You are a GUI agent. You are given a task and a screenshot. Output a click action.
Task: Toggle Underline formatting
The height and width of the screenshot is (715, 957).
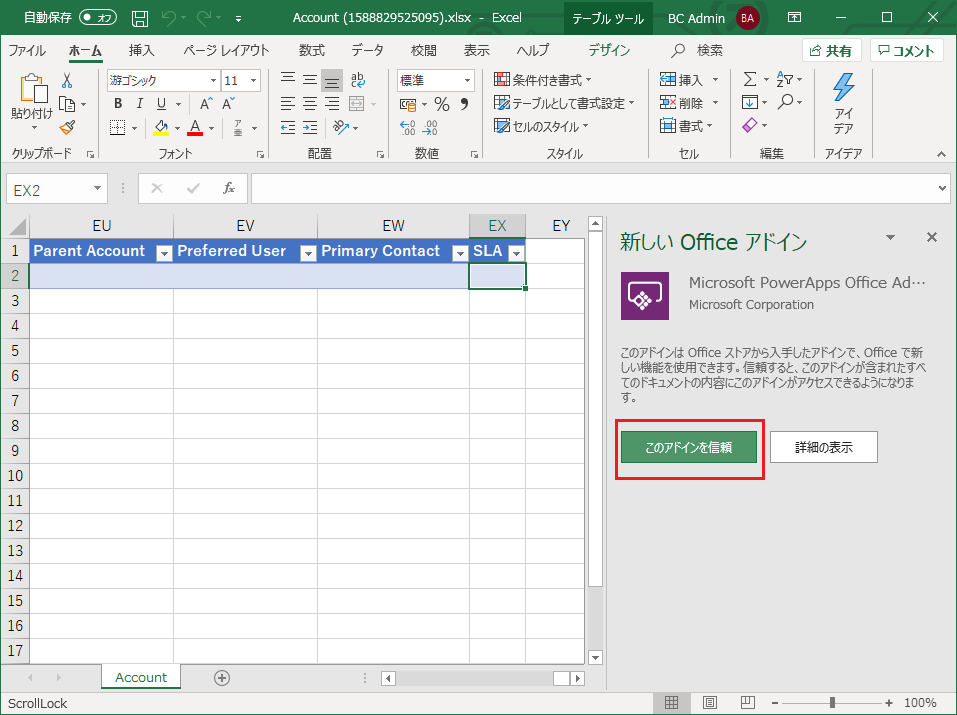(161, 104)
